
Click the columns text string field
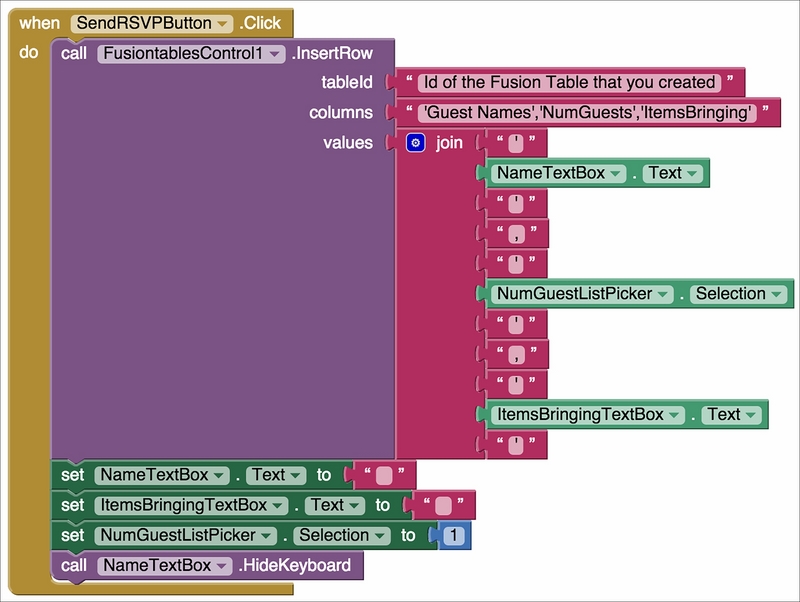588,113
